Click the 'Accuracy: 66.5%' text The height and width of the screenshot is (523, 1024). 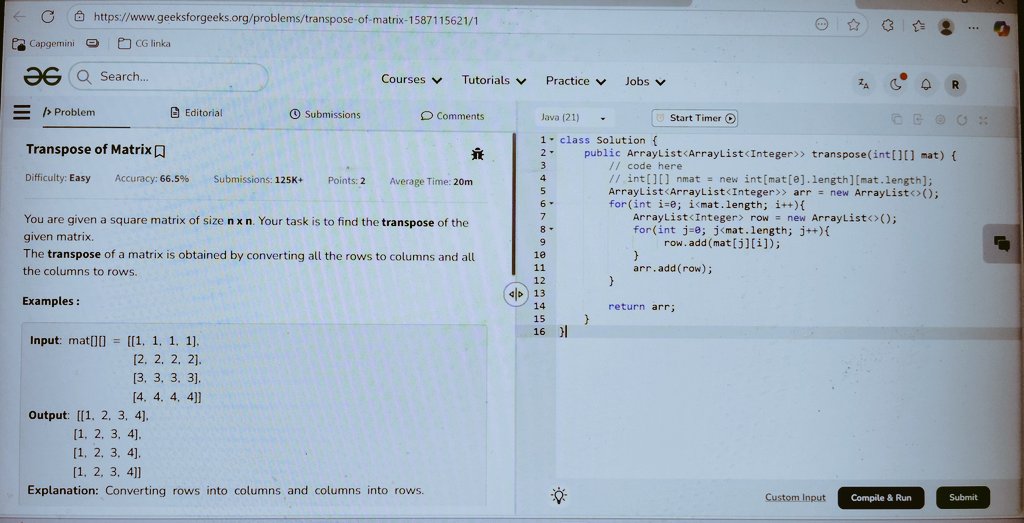(x=152, y=178)
